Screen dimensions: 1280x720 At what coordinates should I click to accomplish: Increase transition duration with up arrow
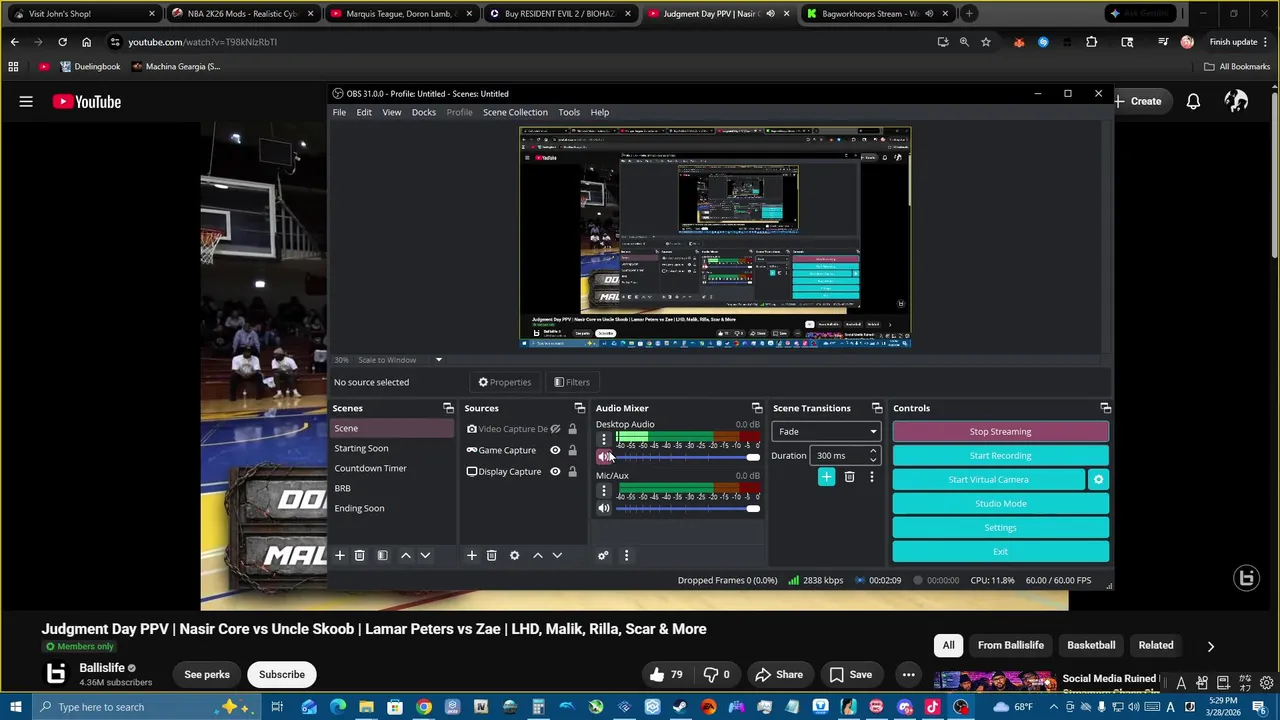point(873,451)
